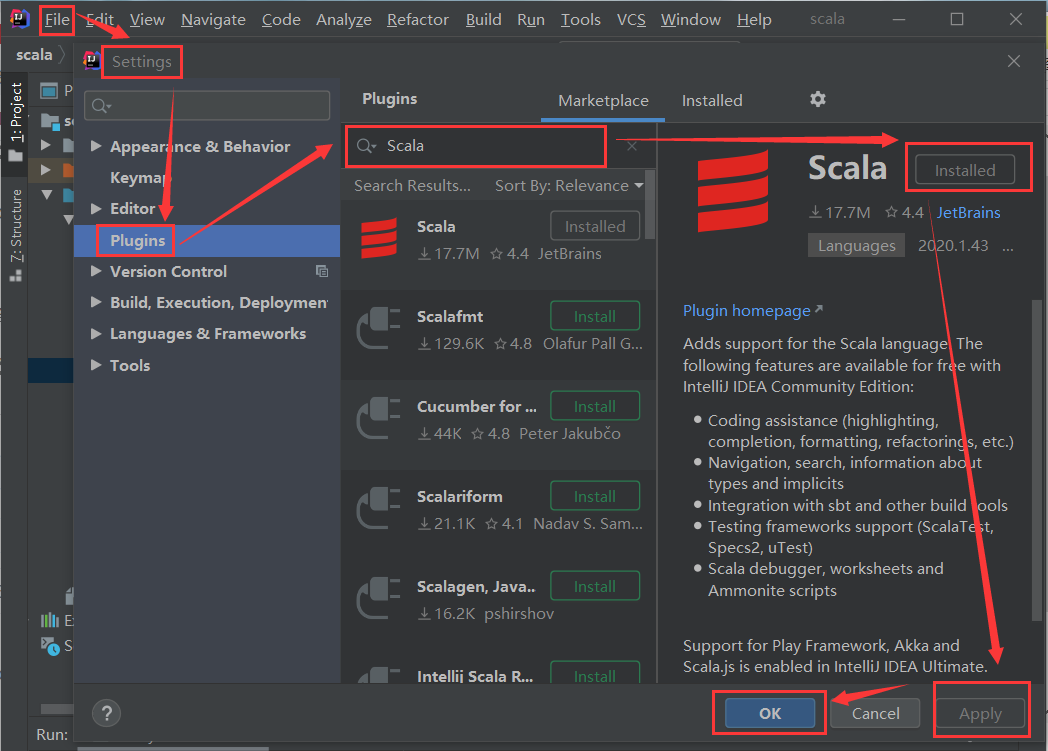Install the Scalafmt plugin
The height and width of the screenshot is (751, 1048).
595,316
